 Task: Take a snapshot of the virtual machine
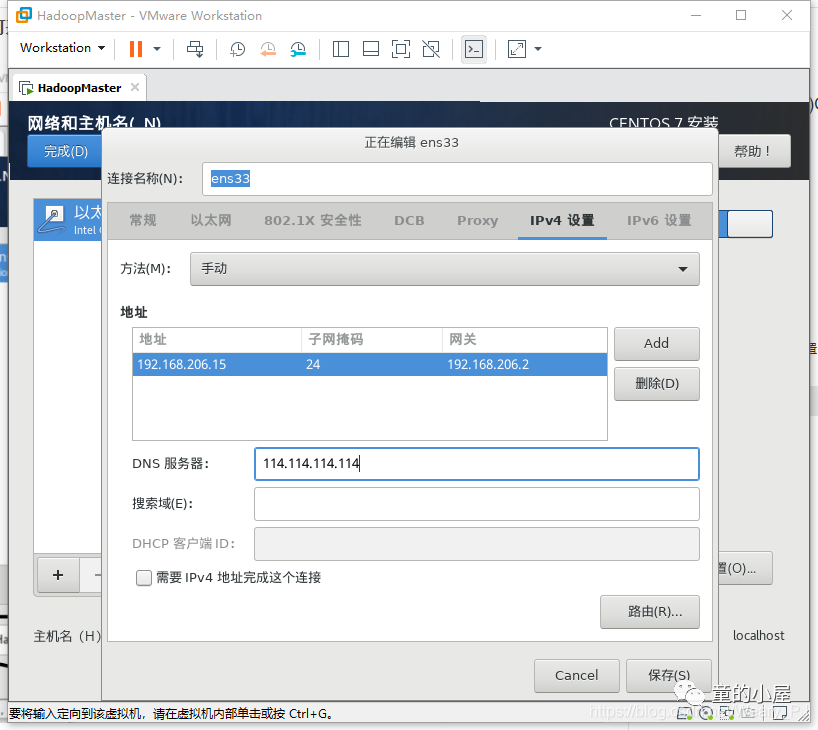pos(237,49)
